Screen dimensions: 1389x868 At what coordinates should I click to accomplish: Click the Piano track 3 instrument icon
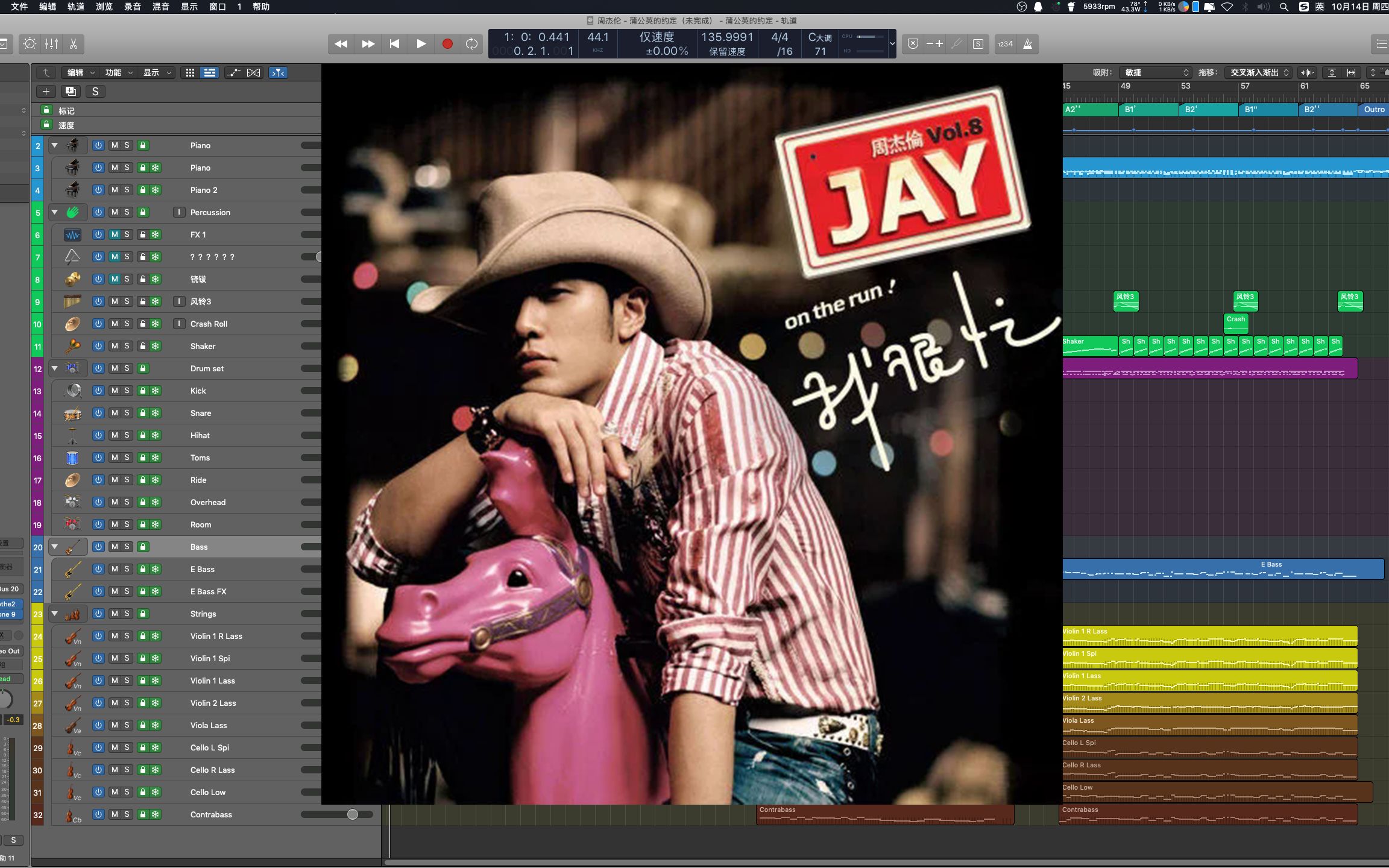(x=72, y=168)
